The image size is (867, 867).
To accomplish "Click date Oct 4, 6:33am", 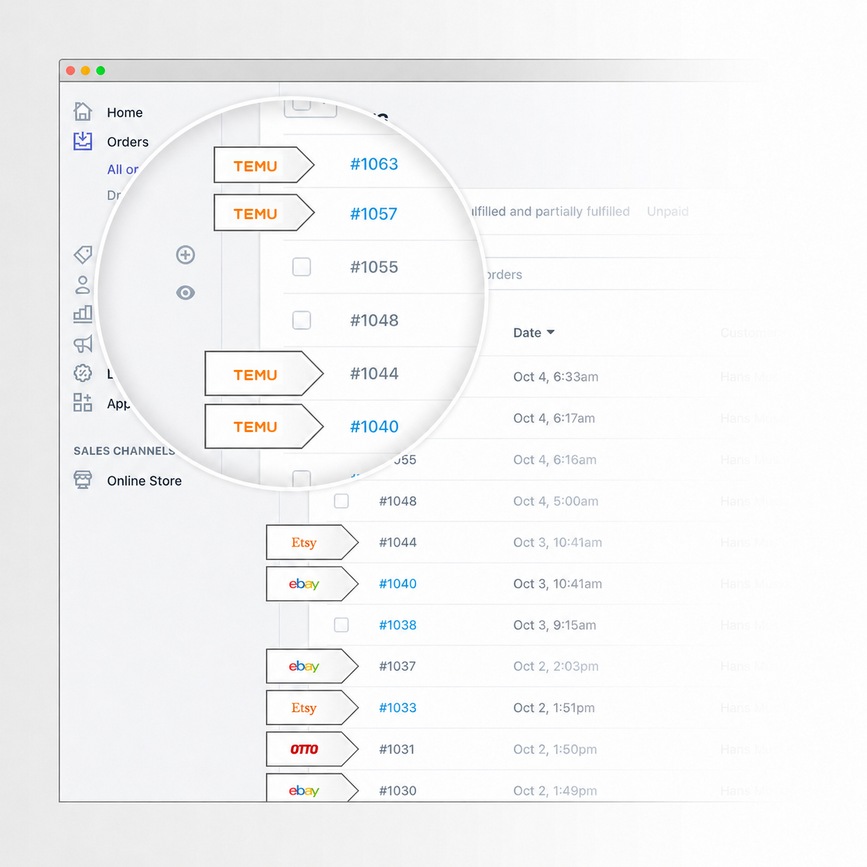I will pyautogui.click(x=556, y=377).
